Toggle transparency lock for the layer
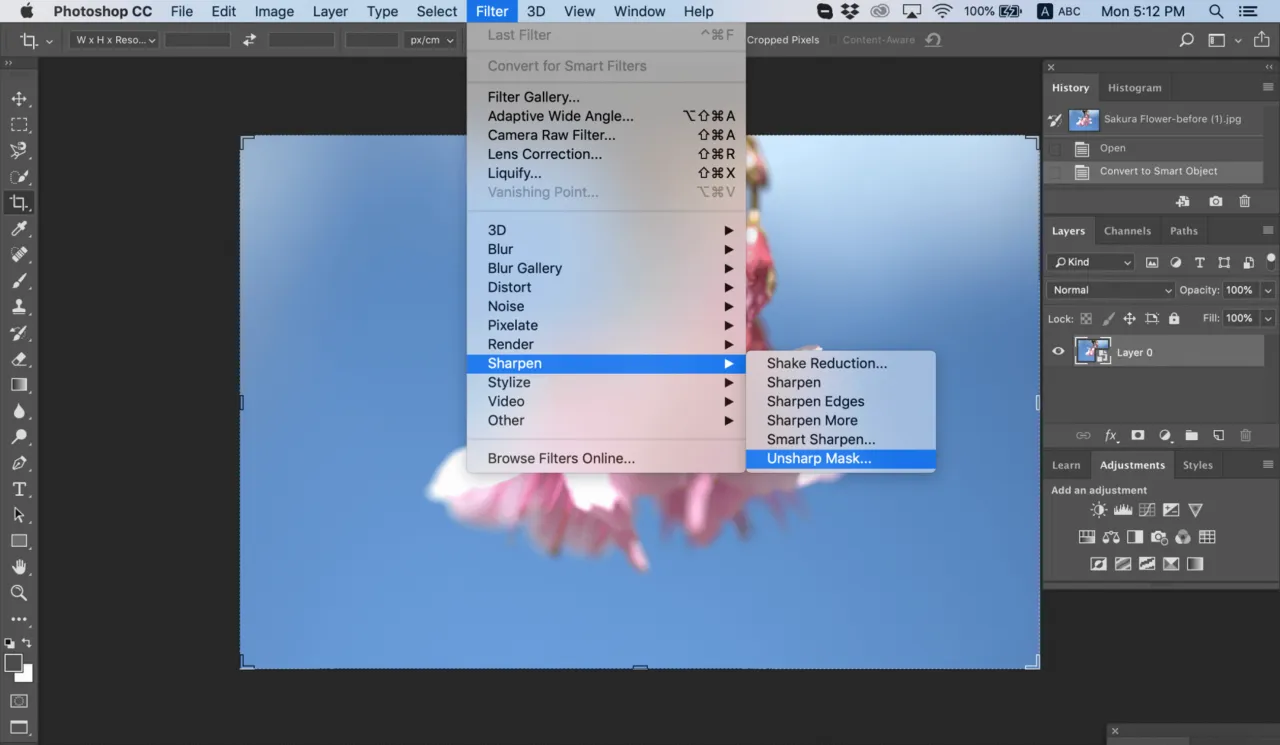The width and height of the screenshot is (1280, 745). [x=1087, y=318]
